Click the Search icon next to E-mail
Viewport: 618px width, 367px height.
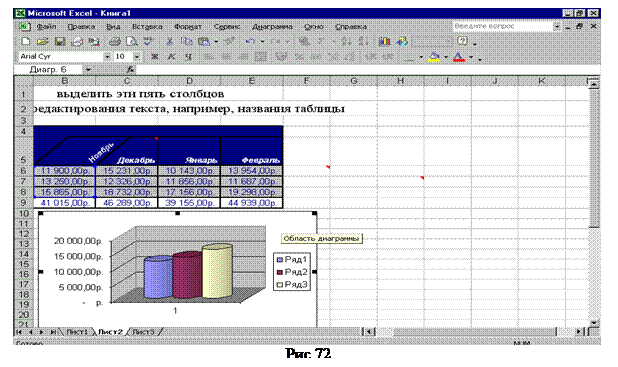(x=94, y=41)
